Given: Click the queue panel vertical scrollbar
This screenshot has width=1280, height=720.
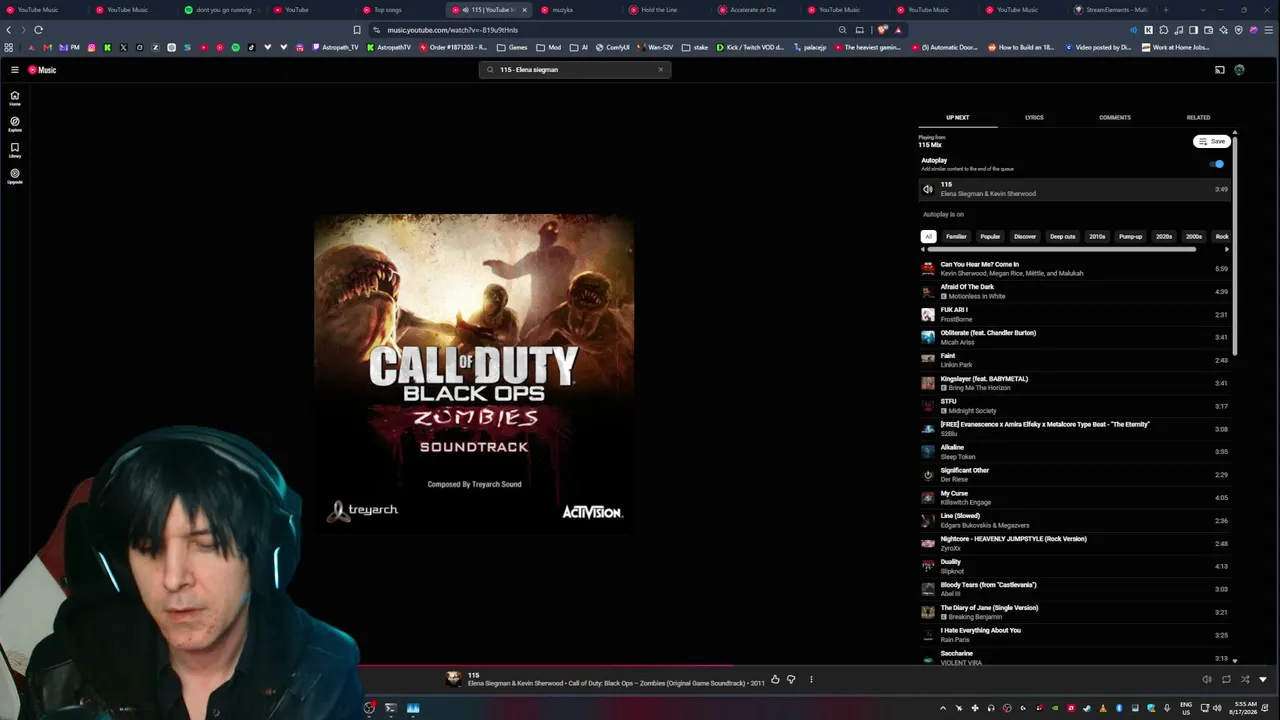Looking at the screenshot, I should click(x=1235, y=245).
